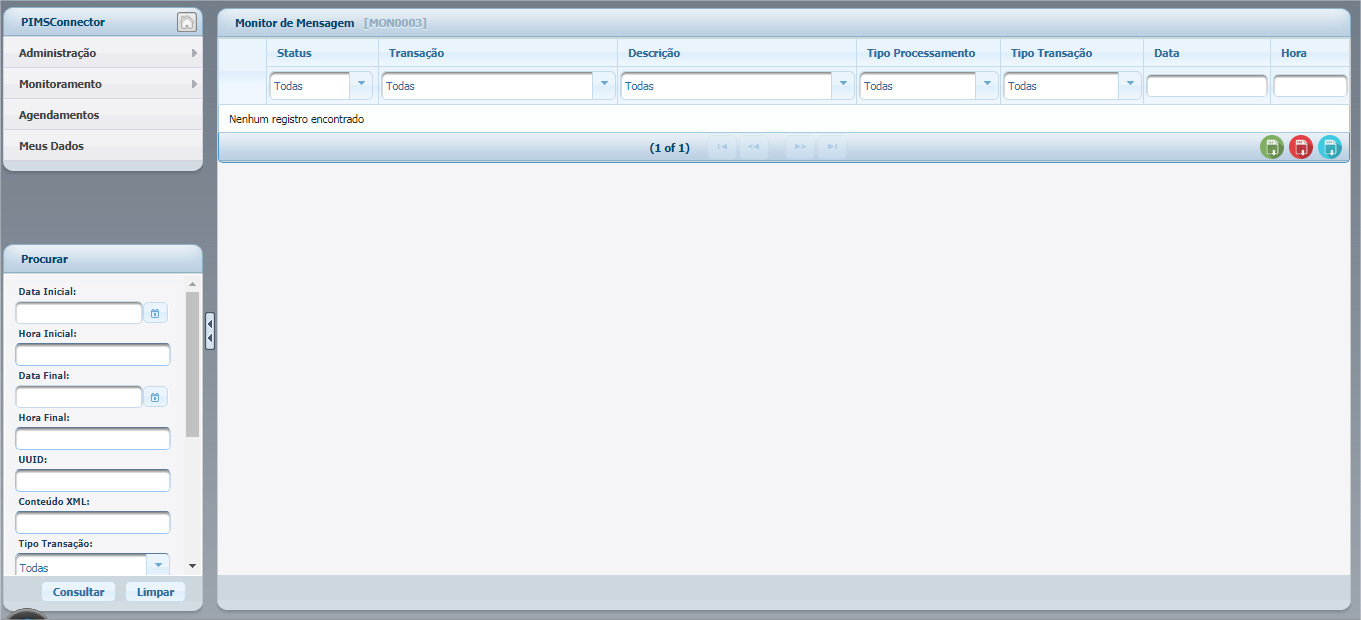Open the Data Inicial calendar picker
Screen dimensions: 1361x620
[x=155, y=313]
